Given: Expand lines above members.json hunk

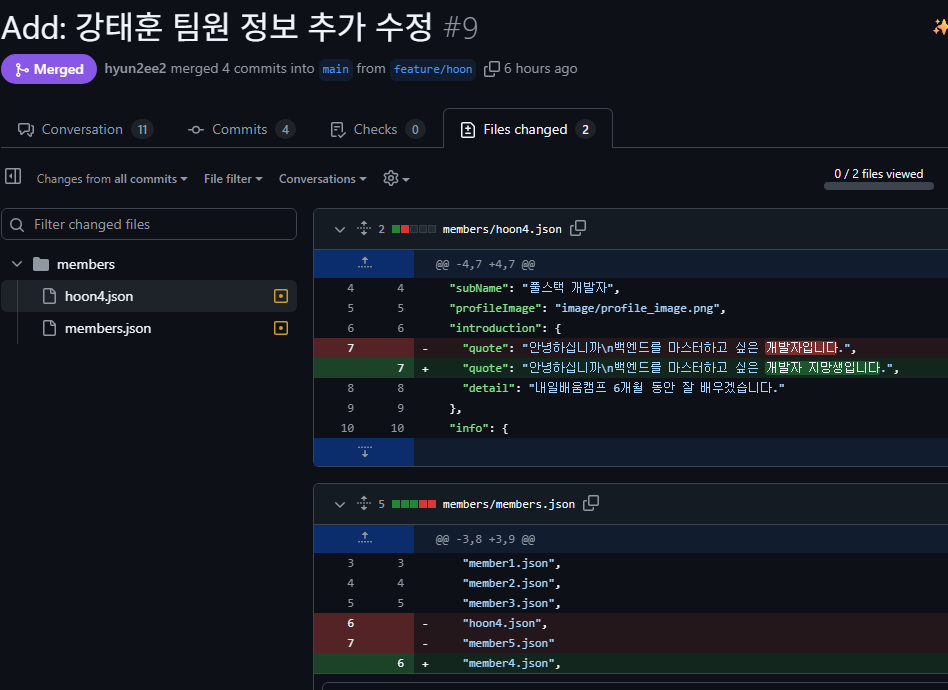Looking at the screenshot, I should coord(364,538).
